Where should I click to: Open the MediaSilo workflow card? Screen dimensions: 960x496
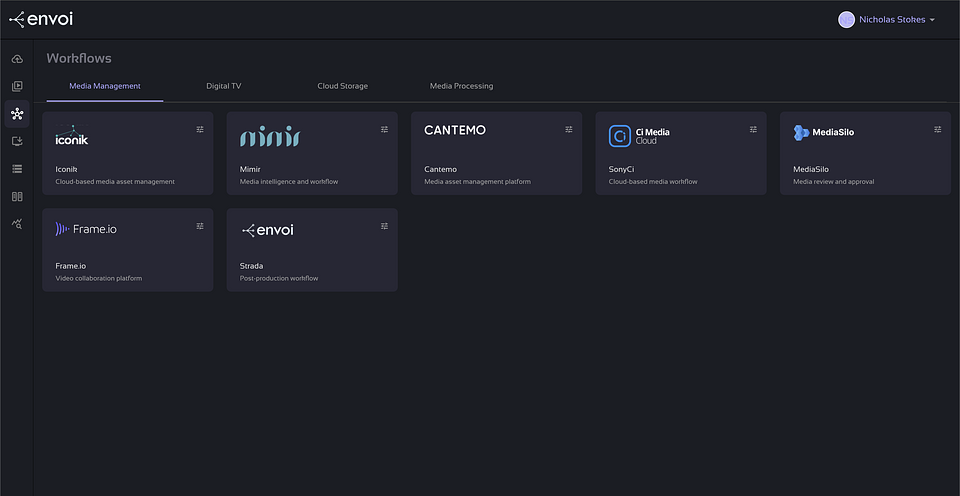click(x=865, y=153)
